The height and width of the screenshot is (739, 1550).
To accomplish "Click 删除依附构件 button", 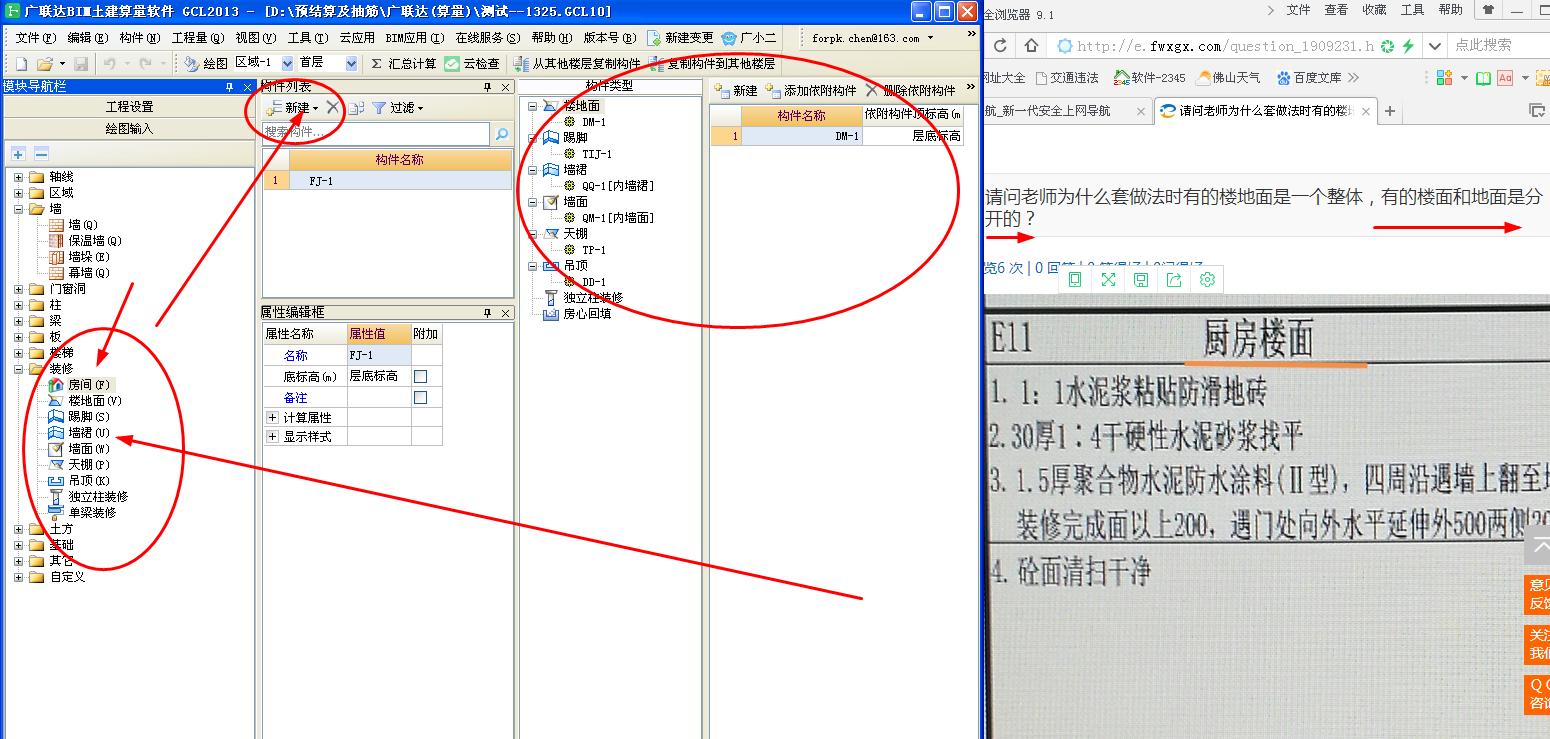I will (911, 90).
